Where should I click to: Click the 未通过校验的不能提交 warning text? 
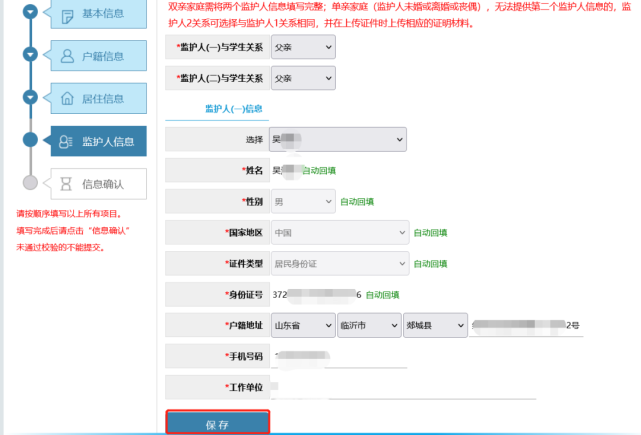coord(61,247)
